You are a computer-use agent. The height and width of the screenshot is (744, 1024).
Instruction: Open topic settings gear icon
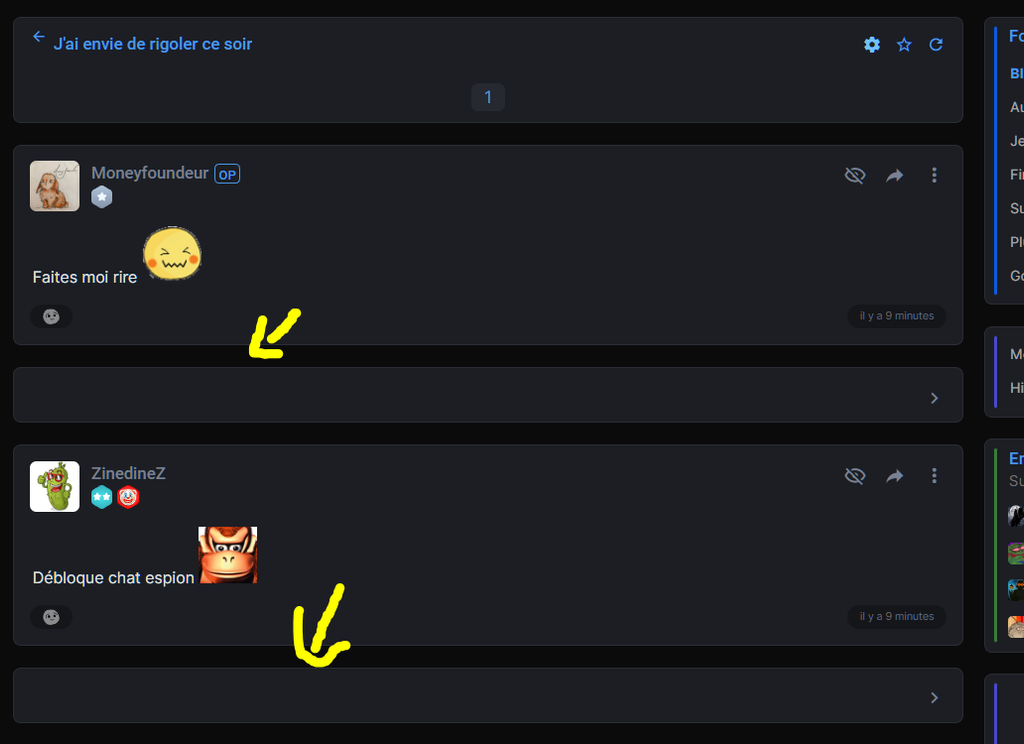pos(872,45)
